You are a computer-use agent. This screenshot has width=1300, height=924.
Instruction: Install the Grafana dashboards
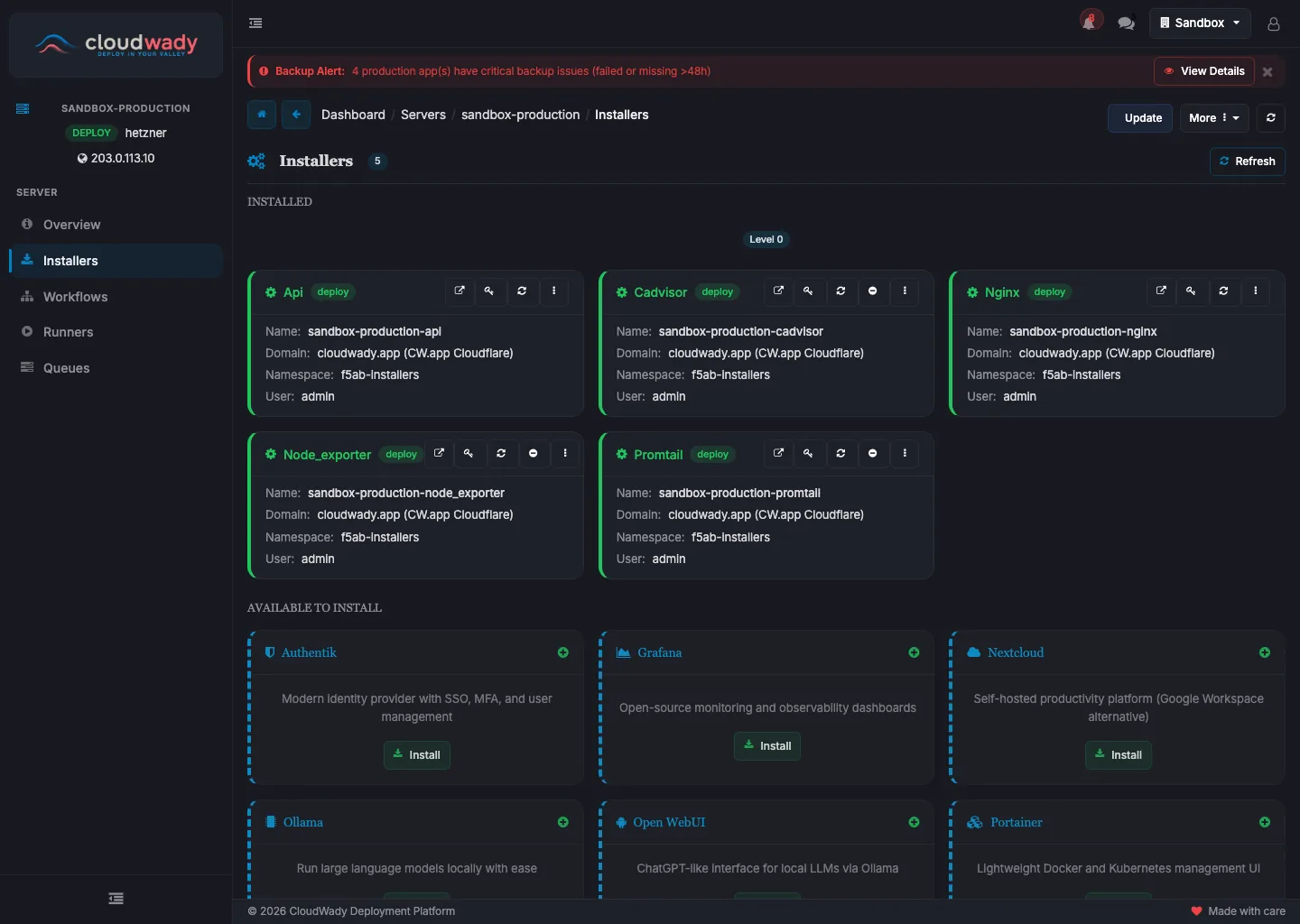point(767,746)
